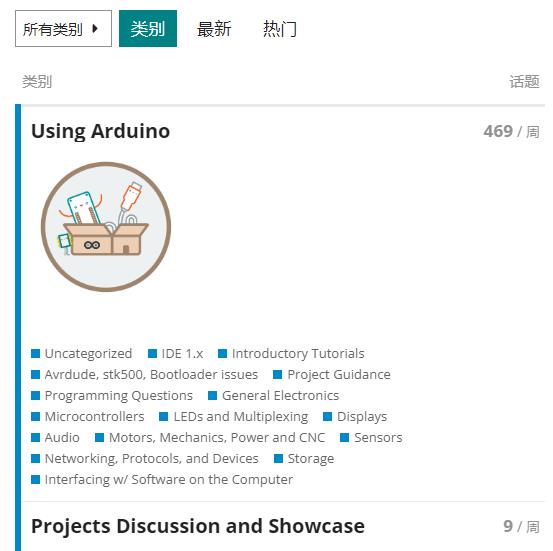Click the blue square beside IDE 1.x

click(x=152, y=353)
